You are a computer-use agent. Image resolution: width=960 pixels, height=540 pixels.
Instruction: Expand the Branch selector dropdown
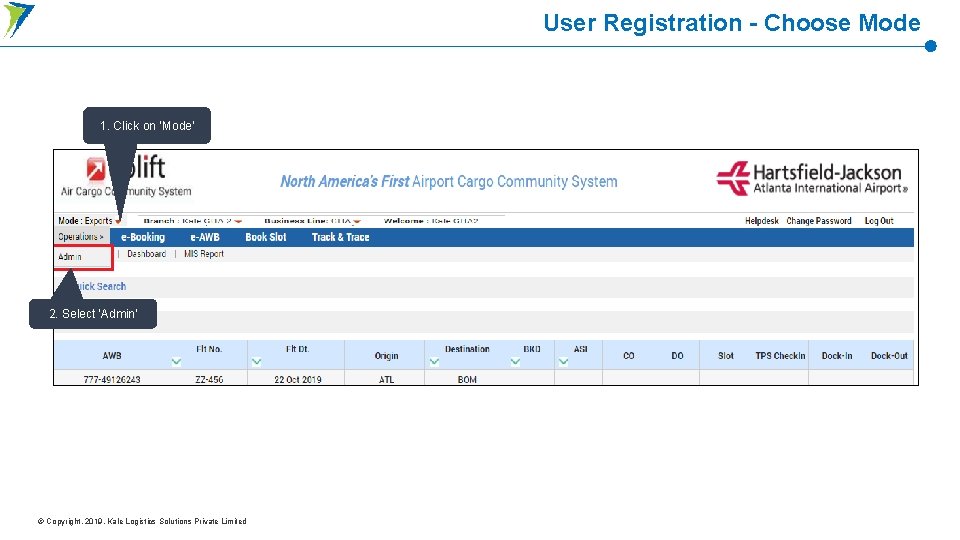pyautogui.click(x=238, y=222)
